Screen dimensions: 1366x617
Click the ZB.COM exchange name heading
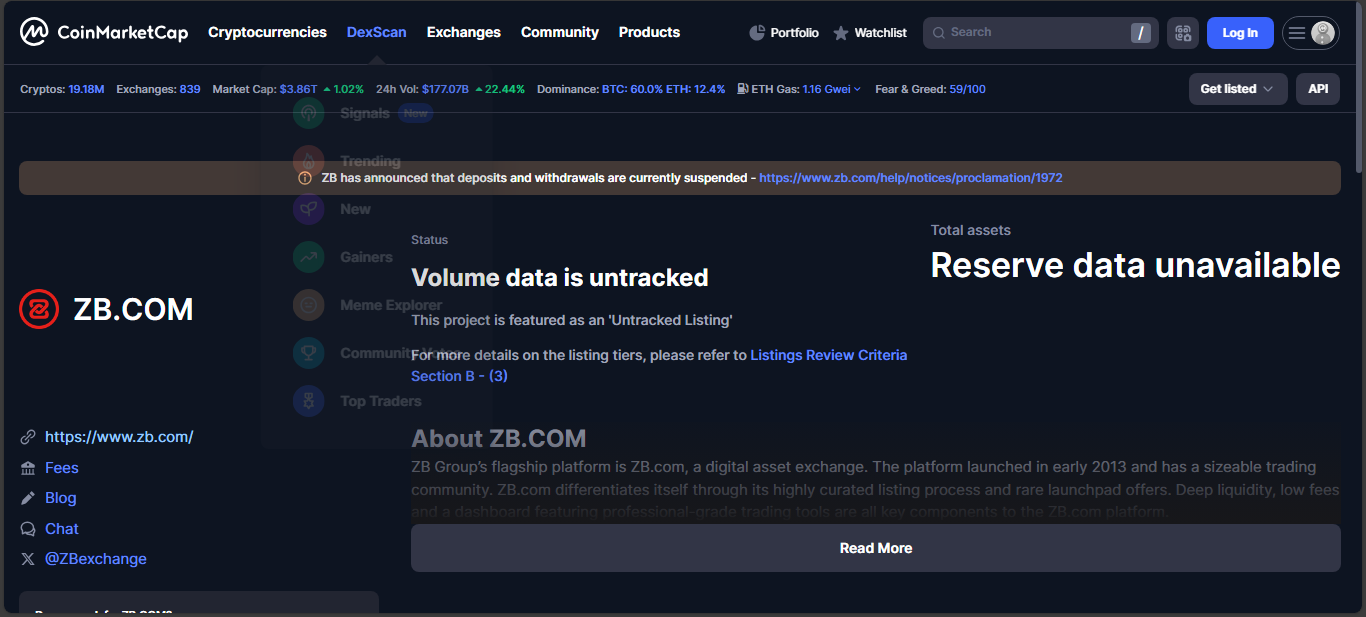[133, 310]
